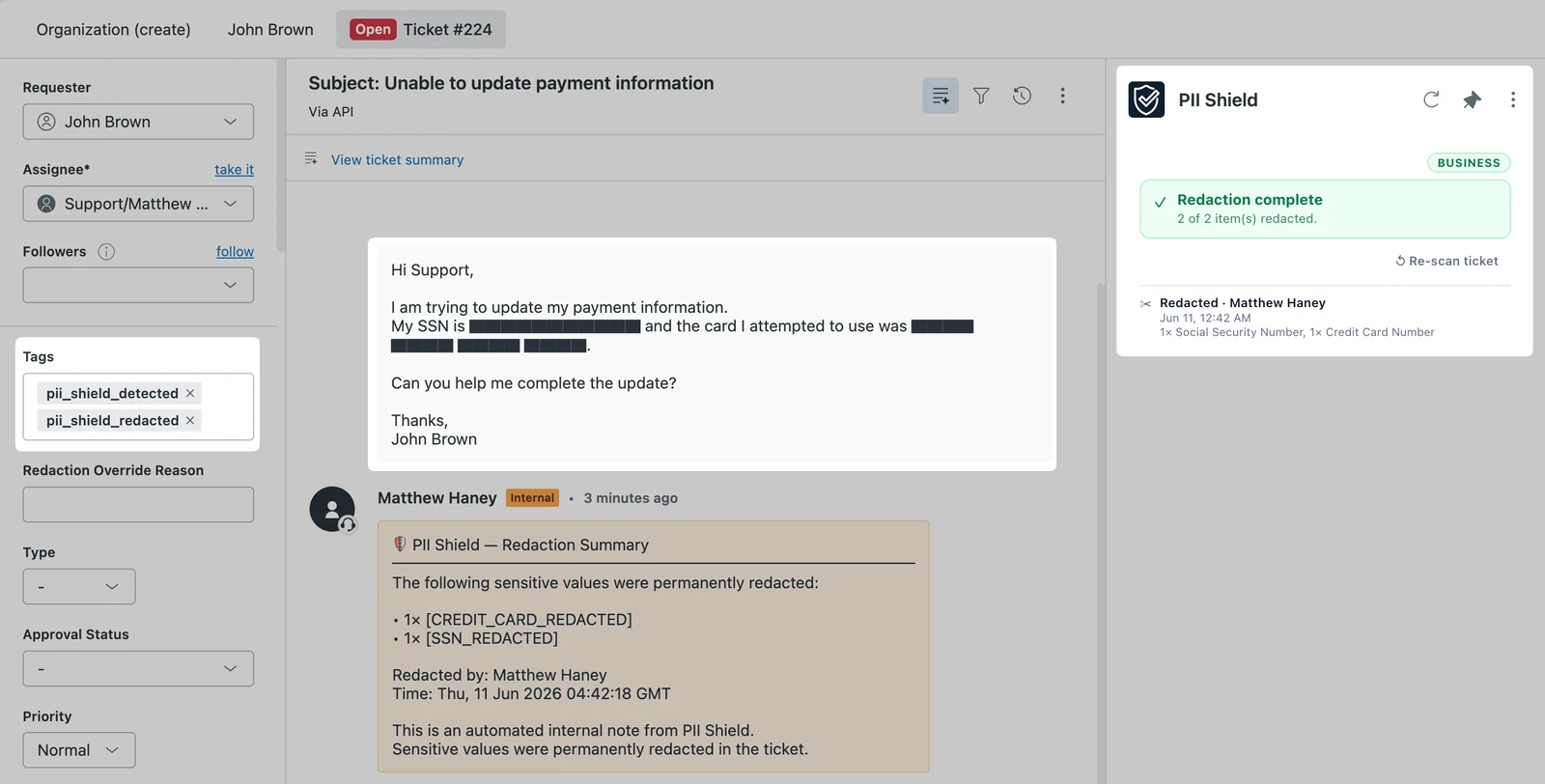Open View ticket summary link
This screenshot has width=1545, height=784.
(397, 159)
